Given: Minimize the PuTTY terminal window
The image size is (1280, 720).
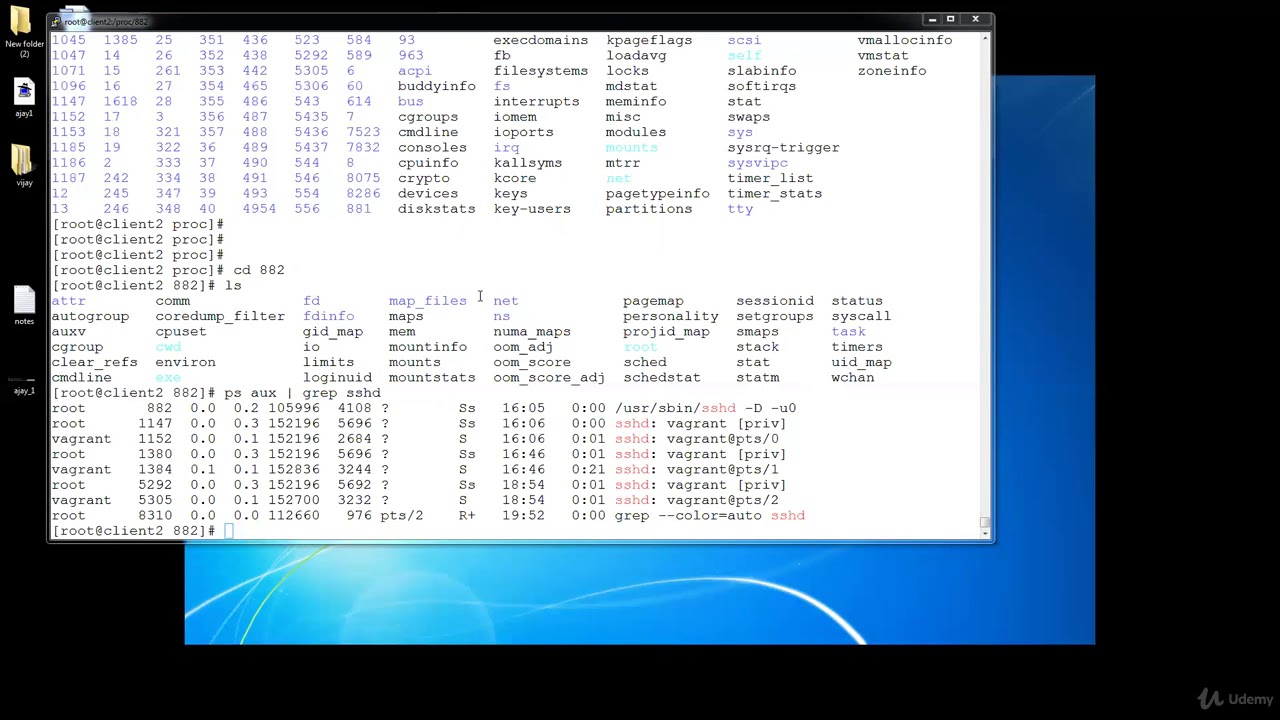Looking at the screenshot, I should pos(932,19).
